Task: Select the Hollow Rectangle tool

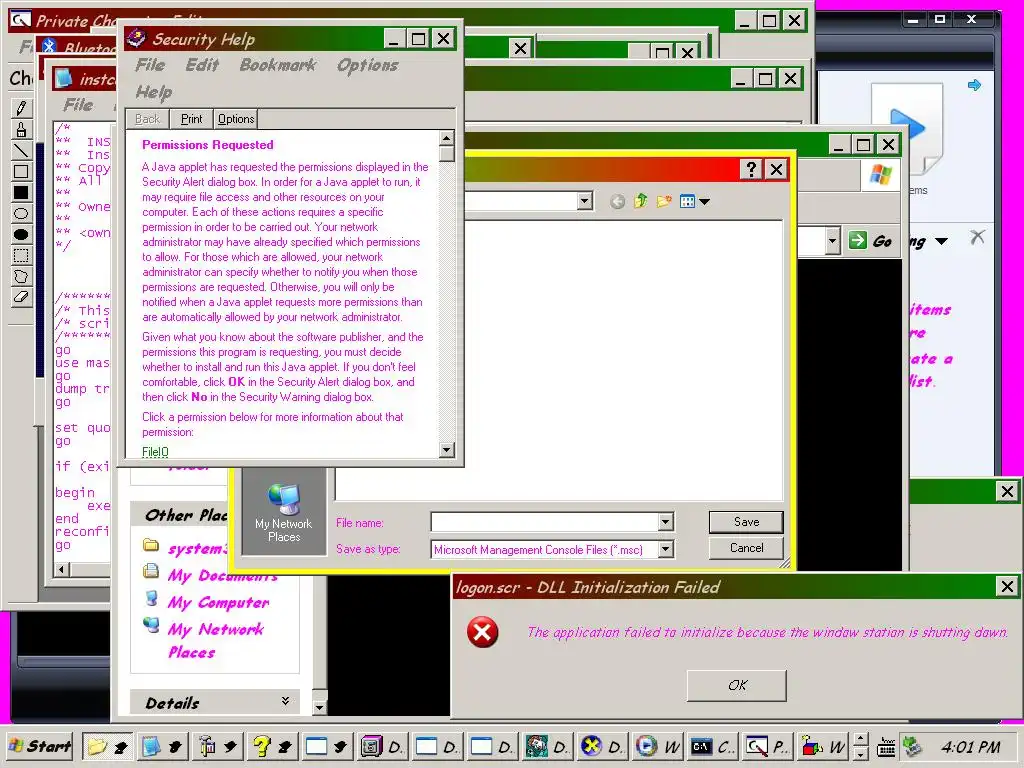Action: tap(21, 171)
